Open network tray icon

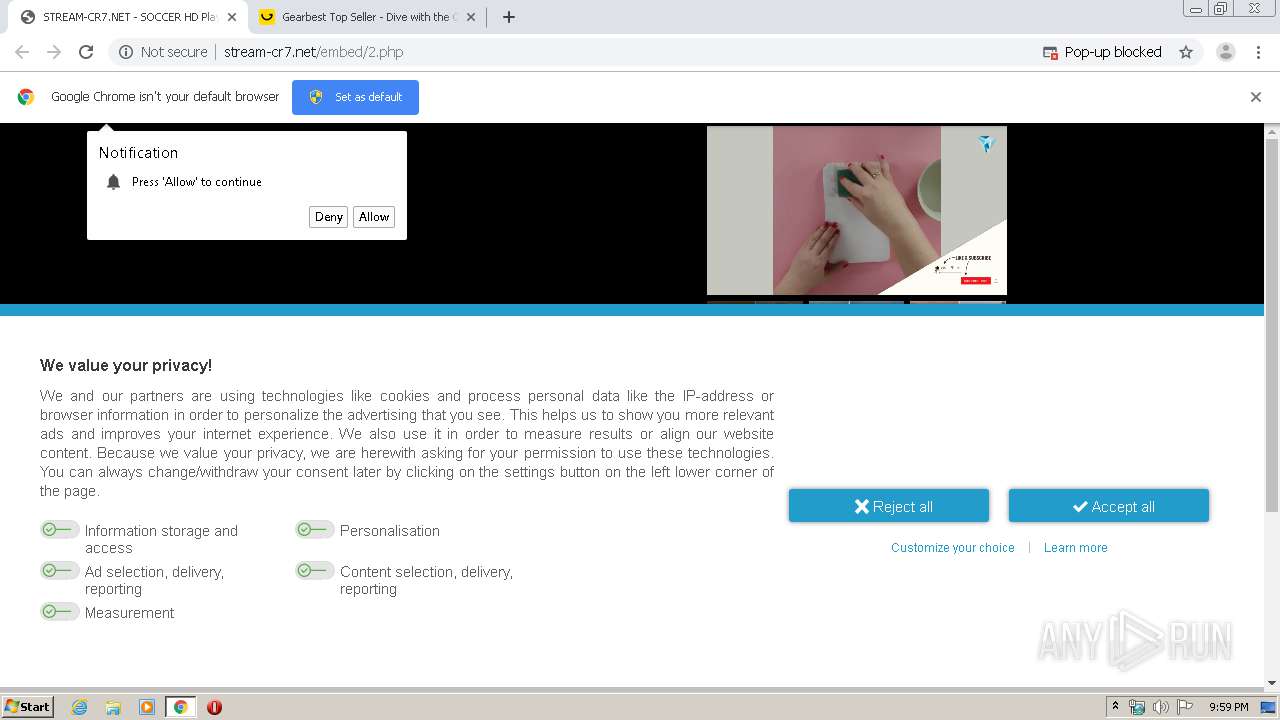click(x=1137, y=707)
